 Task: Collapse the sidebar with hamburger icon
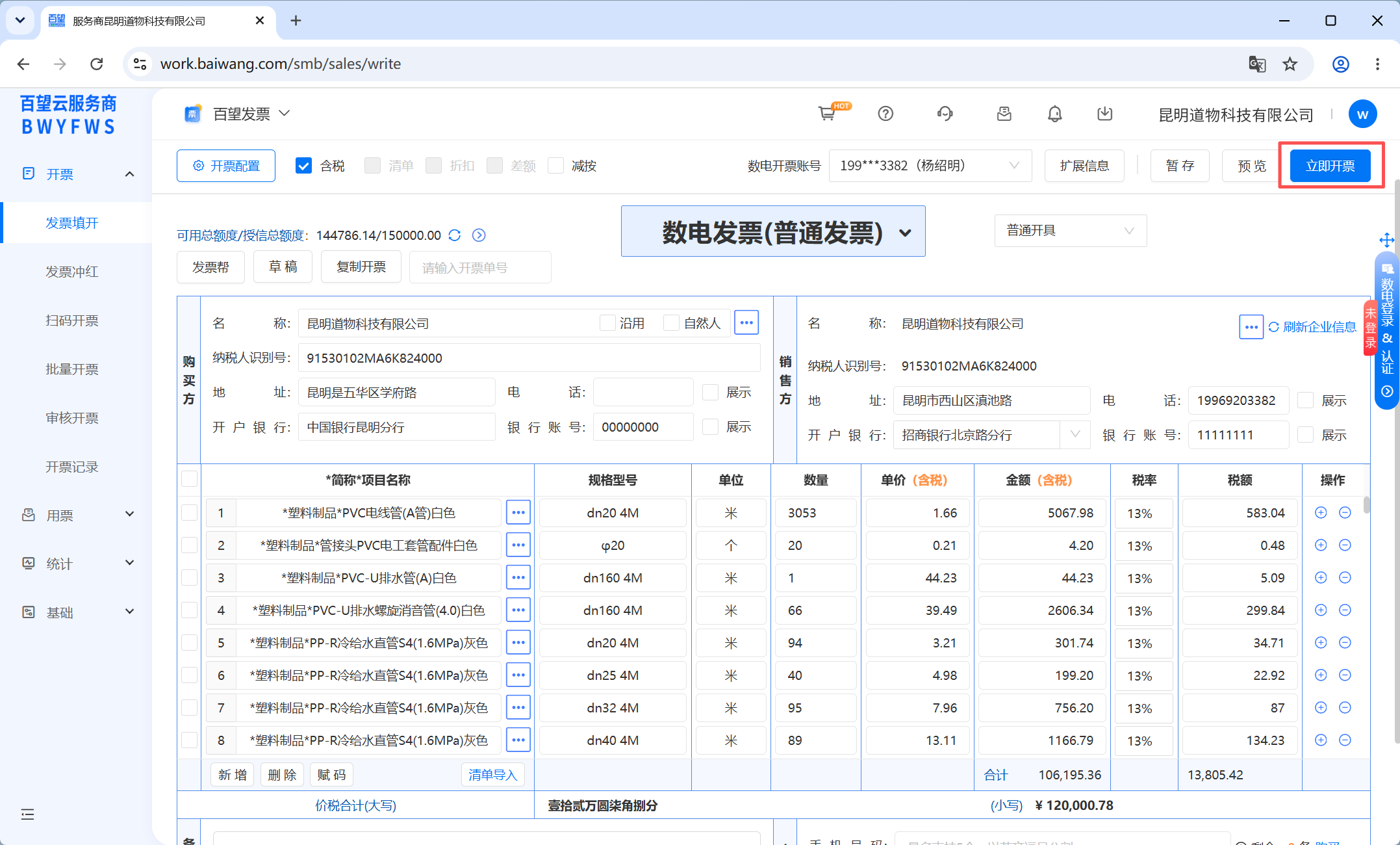pyautogui.click(x=27, y=814)
